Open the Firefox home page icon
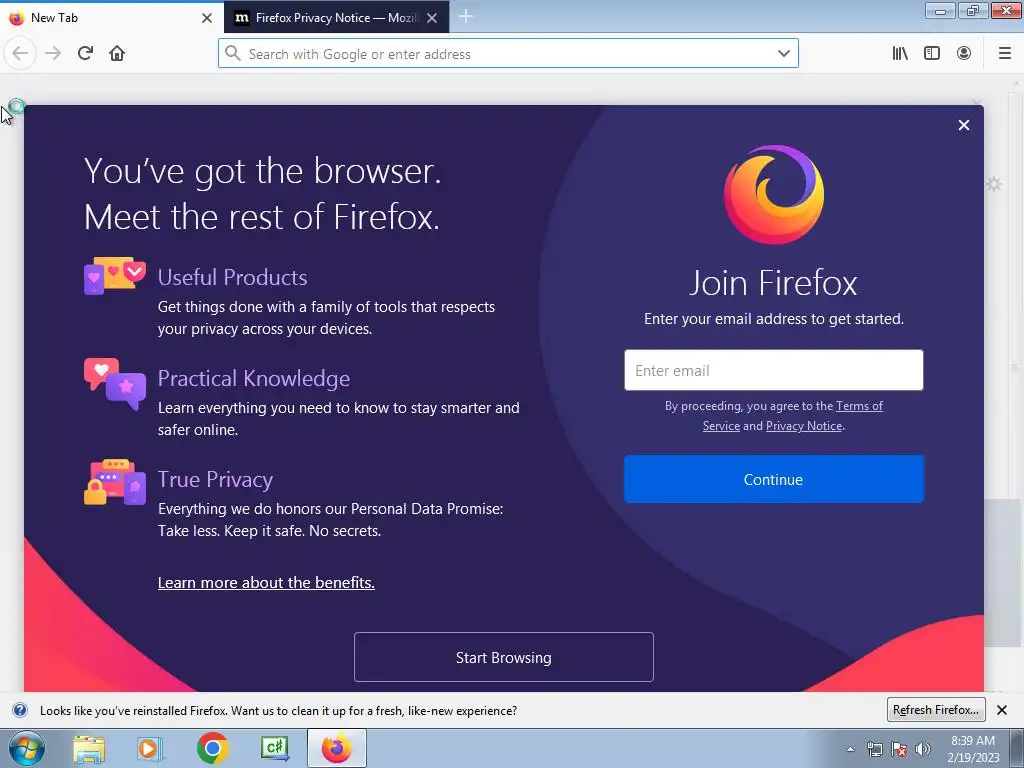This screenshot has height=768, width=1024. (117, 54)
